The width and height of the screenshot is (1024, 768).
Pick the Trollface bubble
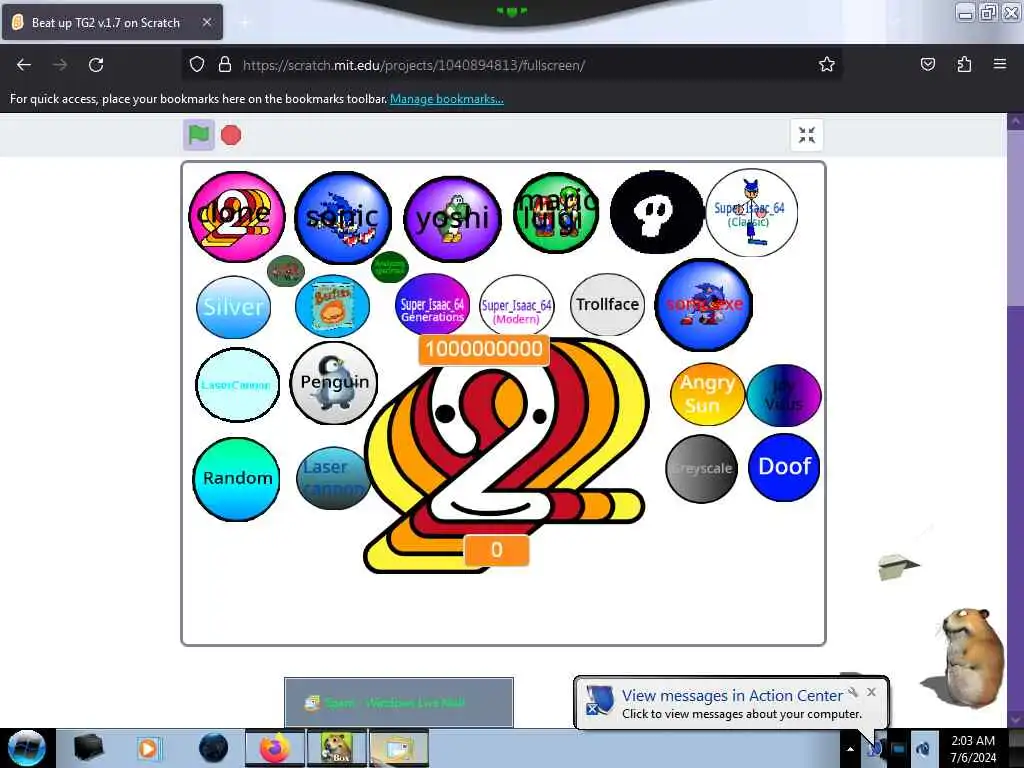pos(607,304)
